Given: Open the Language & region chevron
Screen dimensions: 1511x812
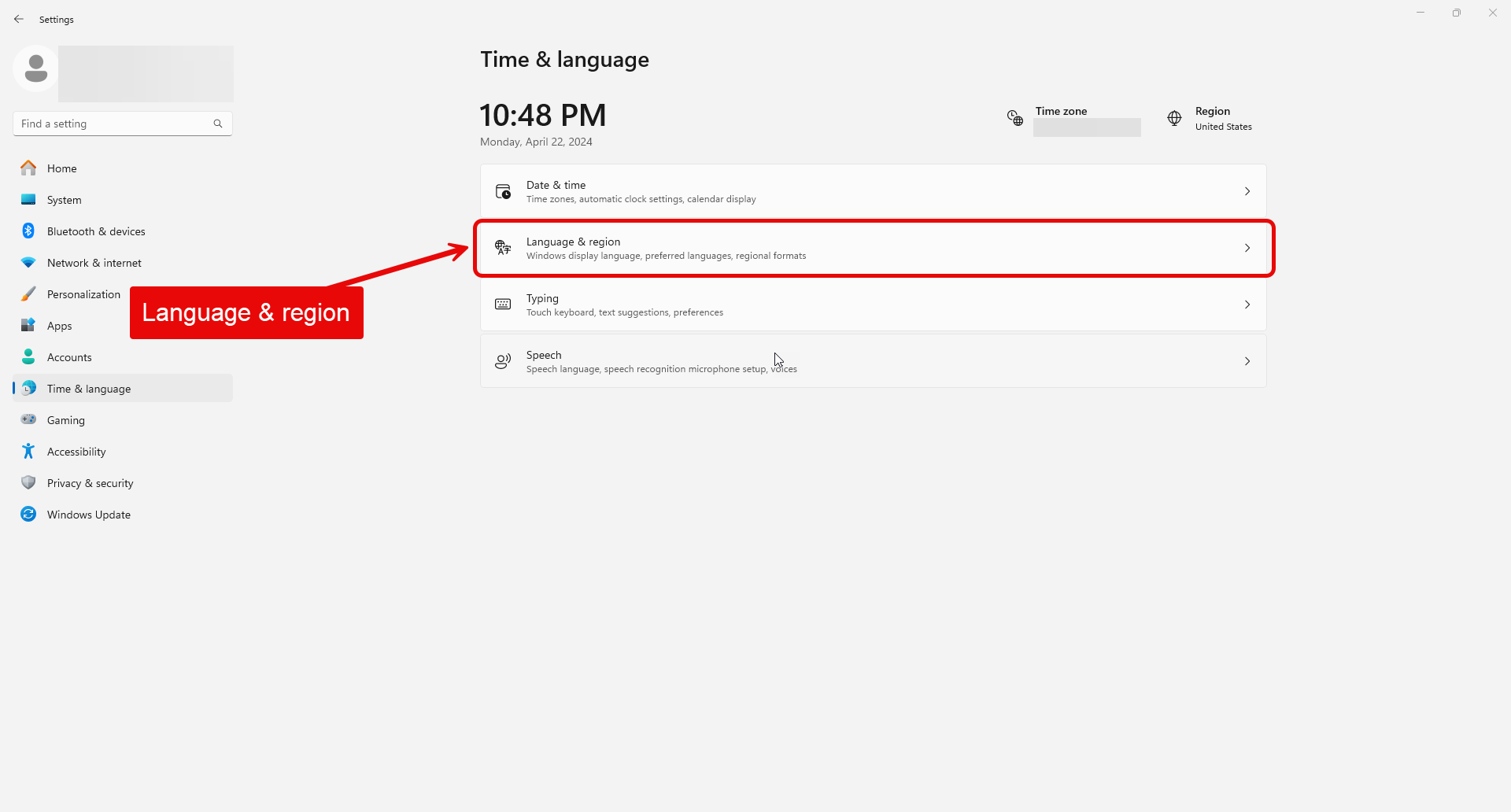Looking at the screenshot, I should click(1247, 247).
